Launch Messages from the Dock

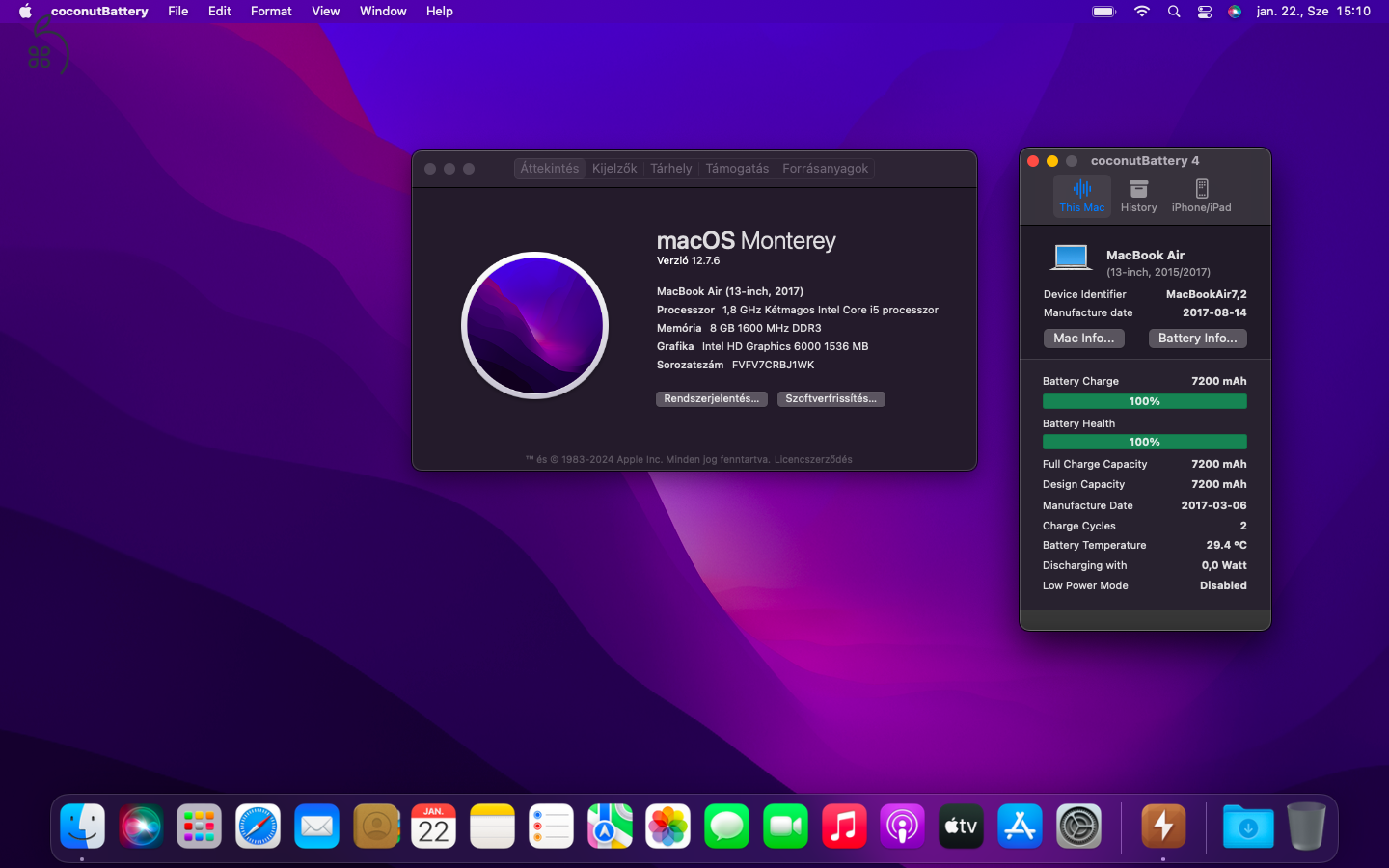(727, 827)
